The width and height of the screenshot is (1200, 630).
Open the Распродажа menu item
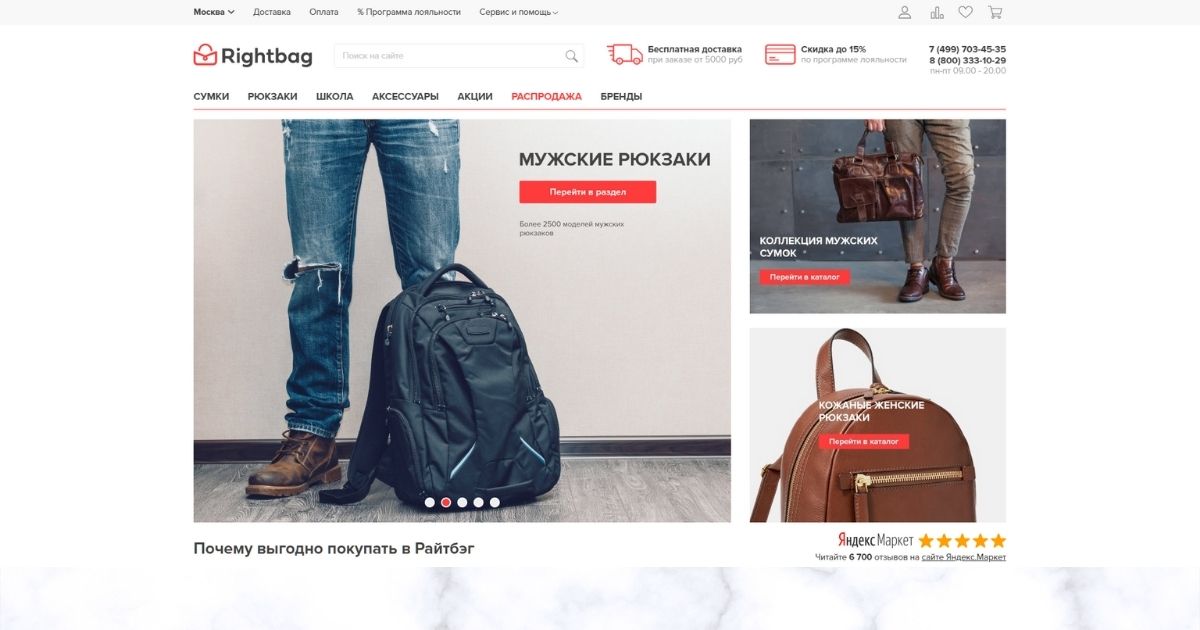click(546, 97)
